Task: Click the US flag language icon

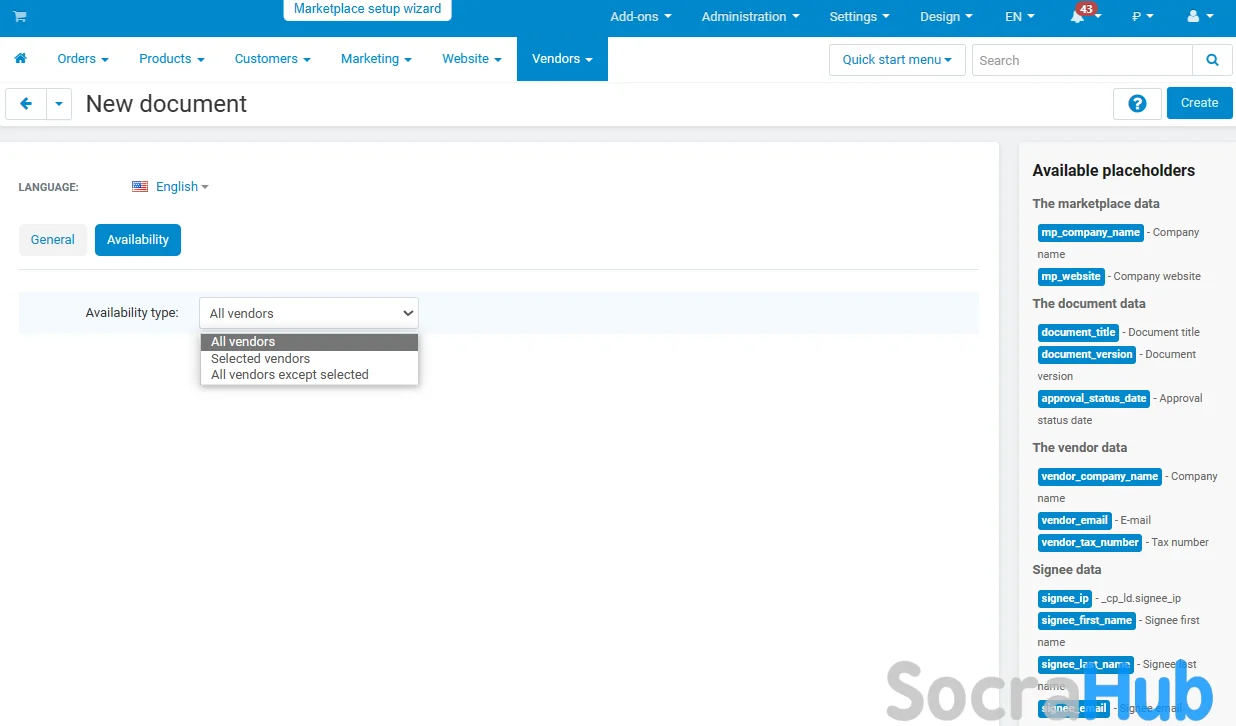Action: (x=140, y=187)
